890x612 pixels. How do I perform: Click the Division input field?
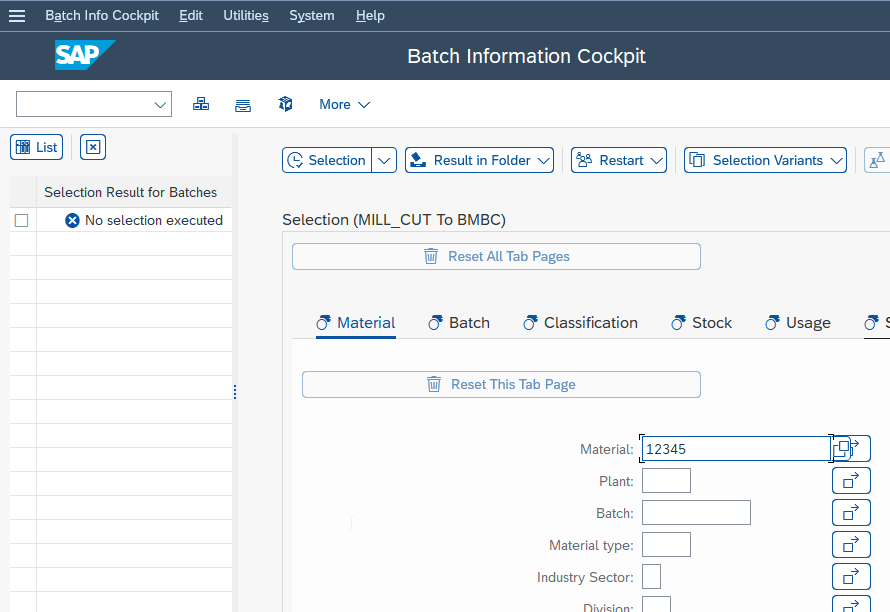point(657,605)
